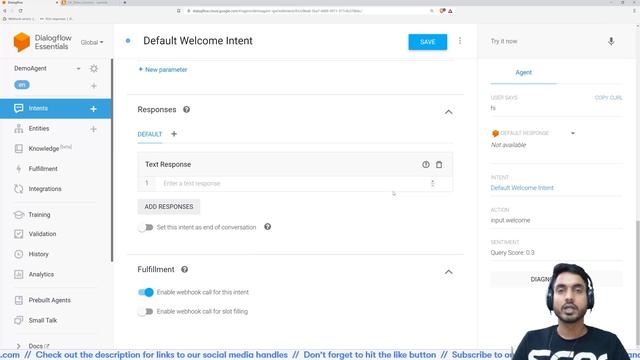Click the Integrations circular arrows icon
Screen dimensions: 640x360
(x=18, y=189)
